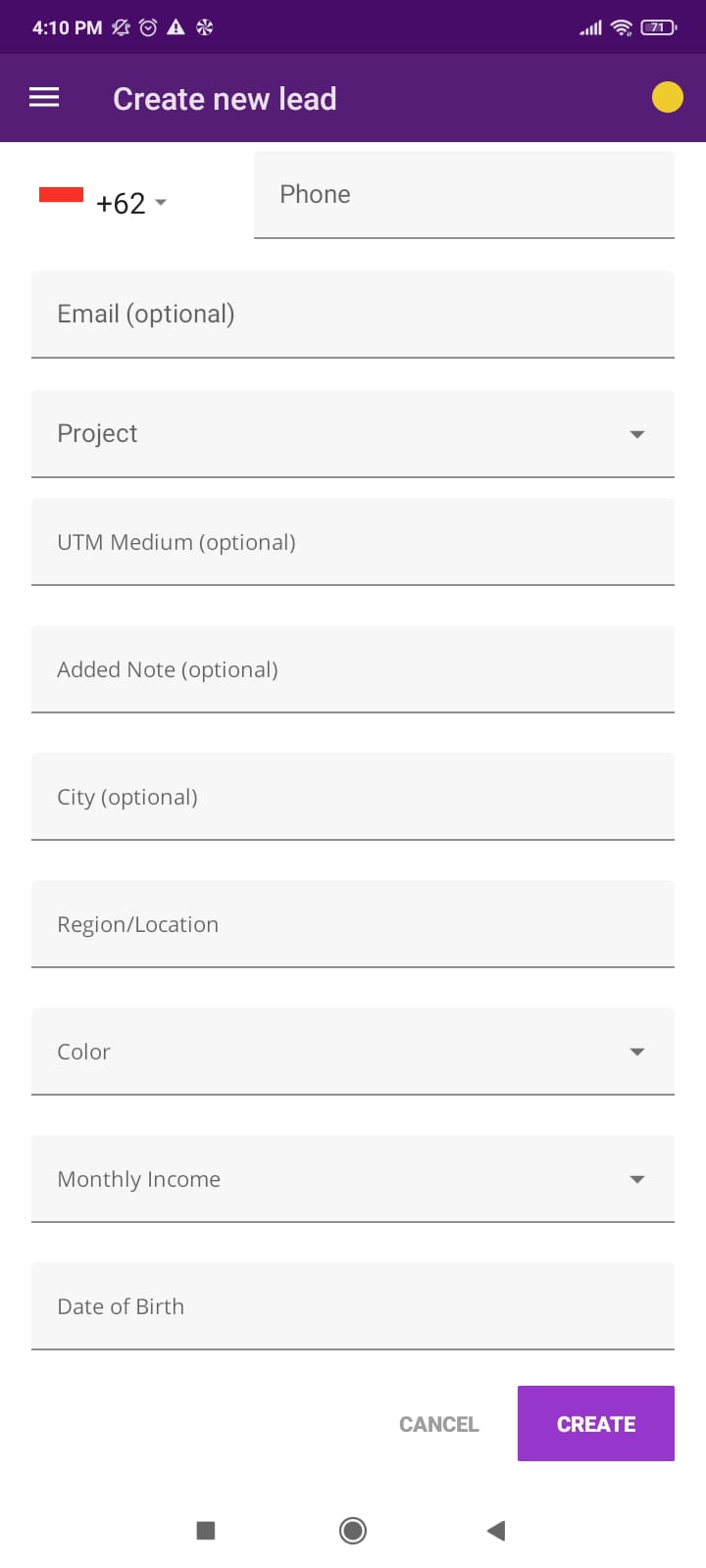Viewport: 706px width, 1568px height.
Task: Click the CREATE button
Action: (595, 1424)
